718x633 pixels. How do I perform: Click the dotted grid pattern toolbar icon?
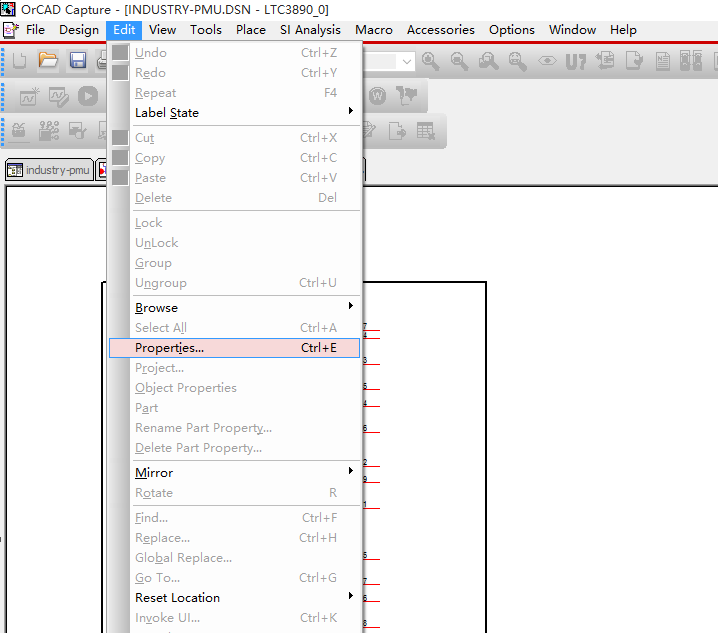49,131
